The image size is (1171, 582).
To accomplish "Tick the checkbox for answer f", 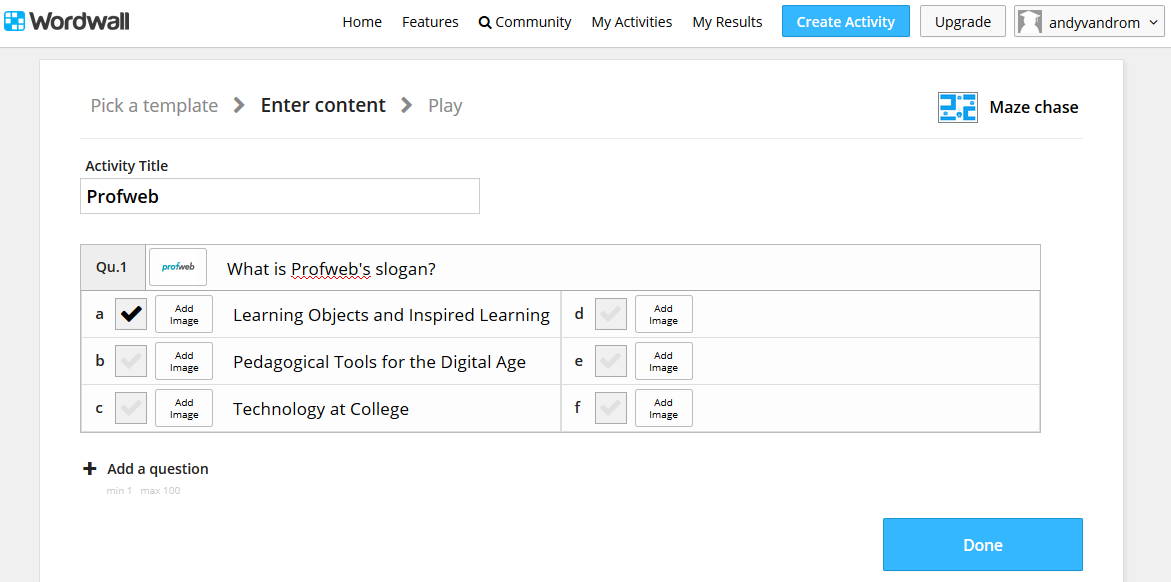I will [611, 409].
